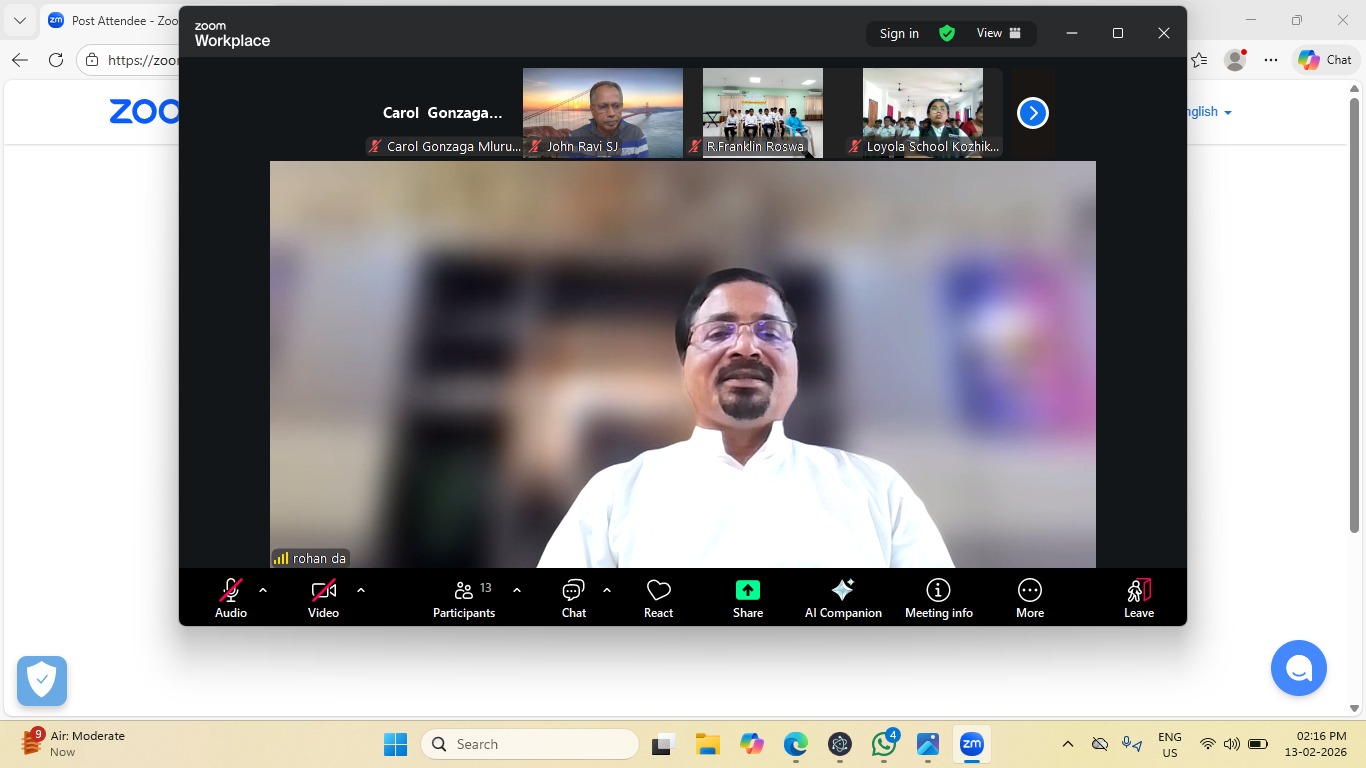This screenshot has height=768, width=1366.
Task: Show the Participants list
Action: point(463,598)
